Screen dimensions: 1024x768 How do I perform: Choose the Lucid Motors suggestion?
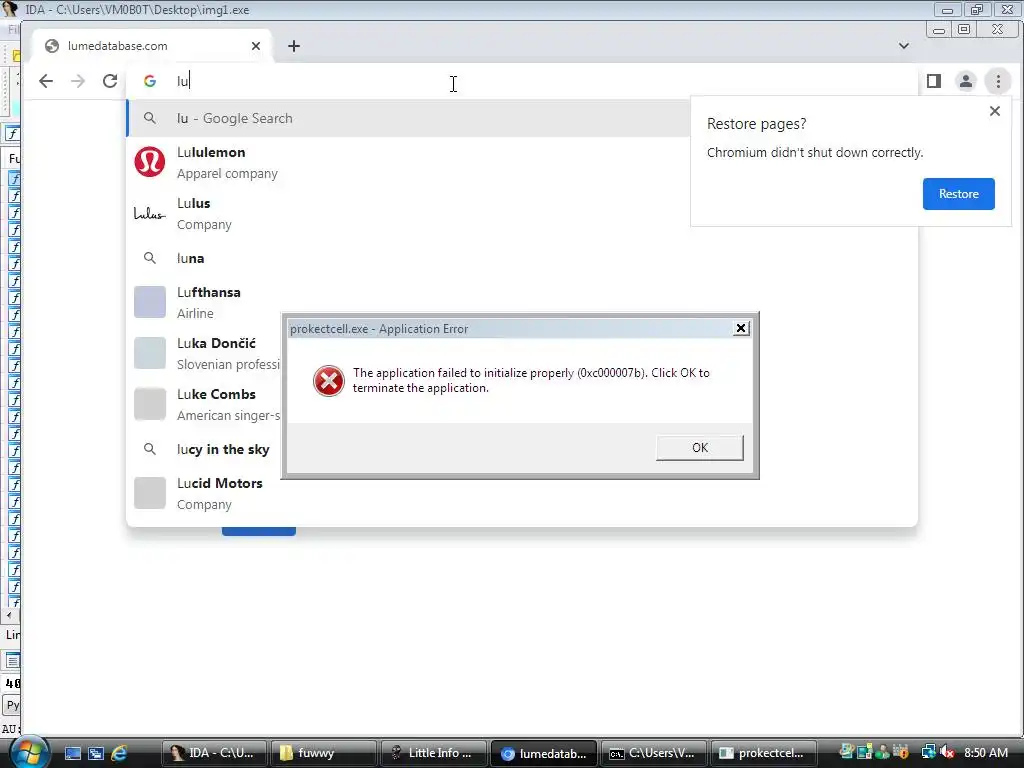click(x=522, y=493)
